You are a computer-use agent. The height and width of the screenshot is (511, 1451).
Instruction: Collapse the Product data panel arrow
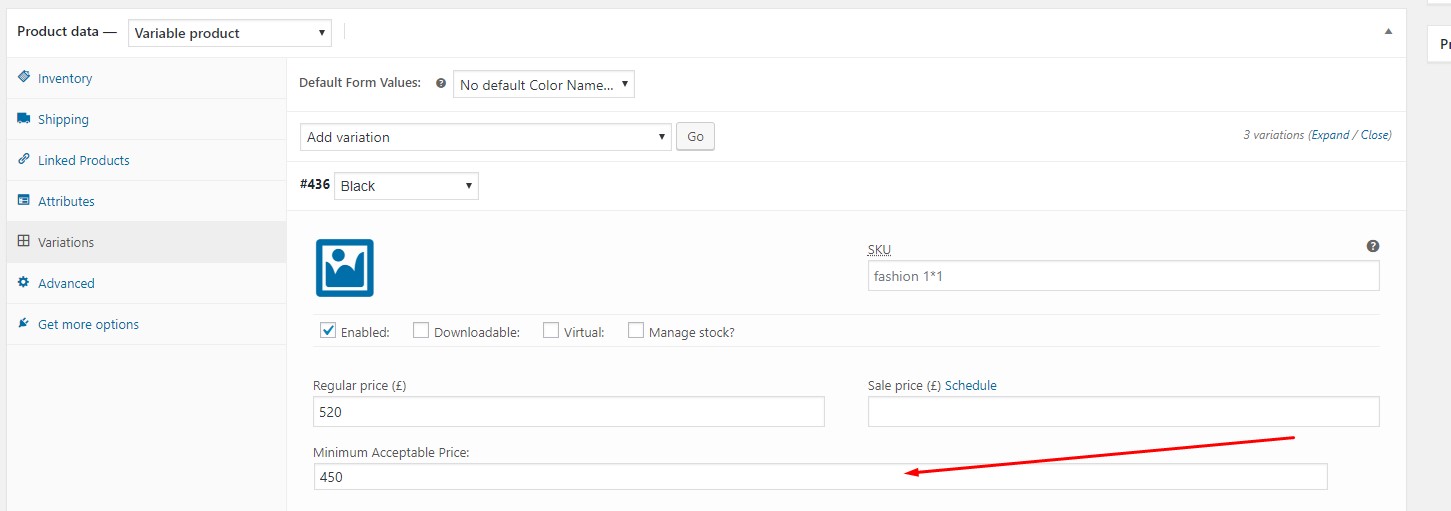[1388, 32]
